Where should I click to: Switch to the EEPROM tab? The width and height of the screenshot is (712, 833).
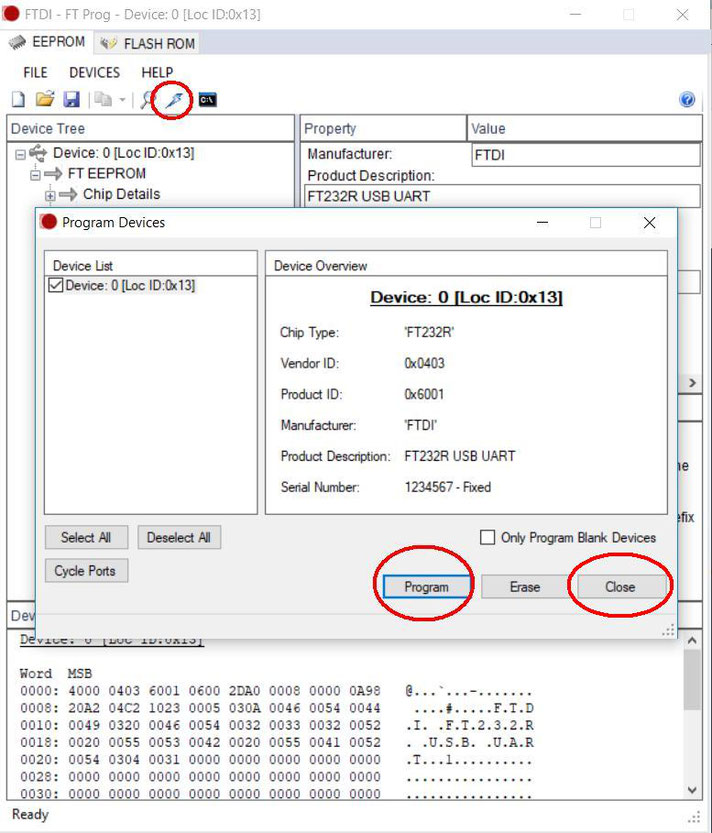click(x=47, y=42)
